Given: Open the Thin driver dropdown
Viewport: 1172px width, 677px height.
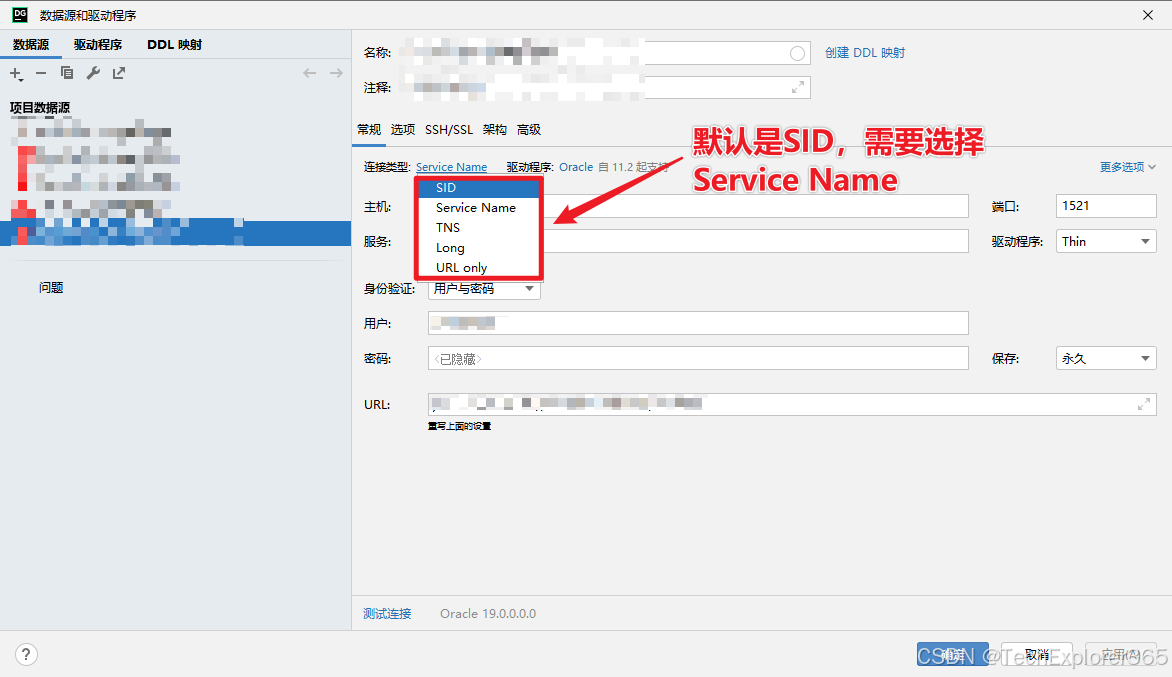Looking at the screenshot, I should coord(1105,240).
